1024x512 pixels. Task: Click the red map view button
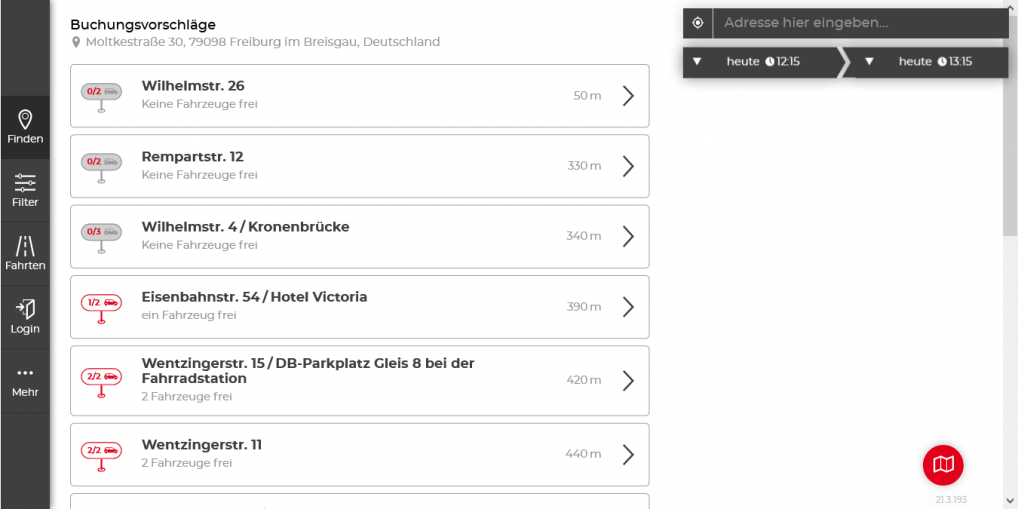coord(943,465)
